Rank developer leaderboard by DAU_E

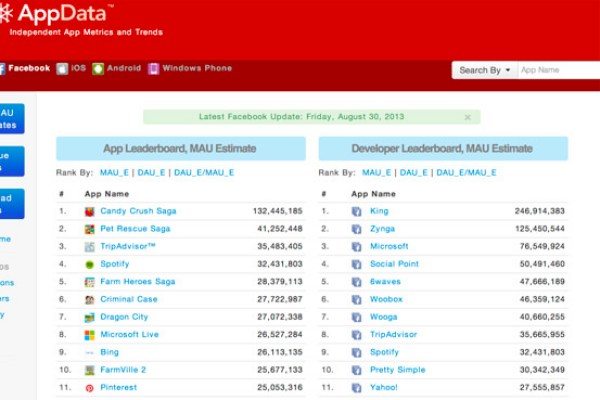(414, 173)
